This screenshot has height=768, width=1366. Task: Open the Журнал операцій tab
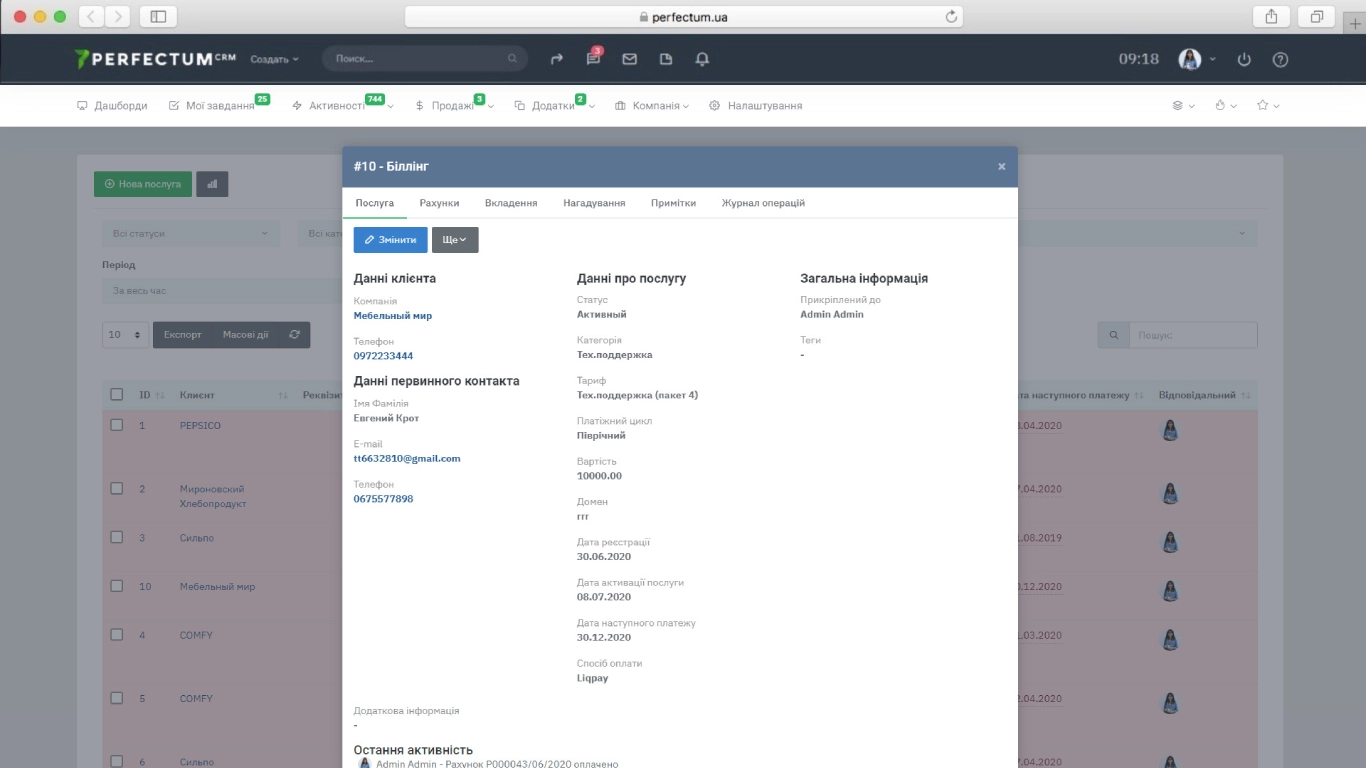coord(763,203)
